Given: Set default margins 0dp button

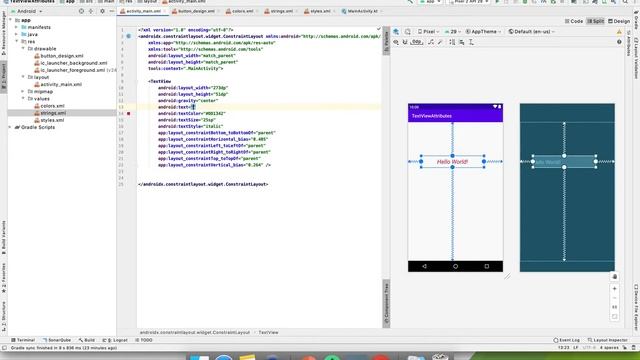Looking at the screenshot, I should [x=416, y=42].
